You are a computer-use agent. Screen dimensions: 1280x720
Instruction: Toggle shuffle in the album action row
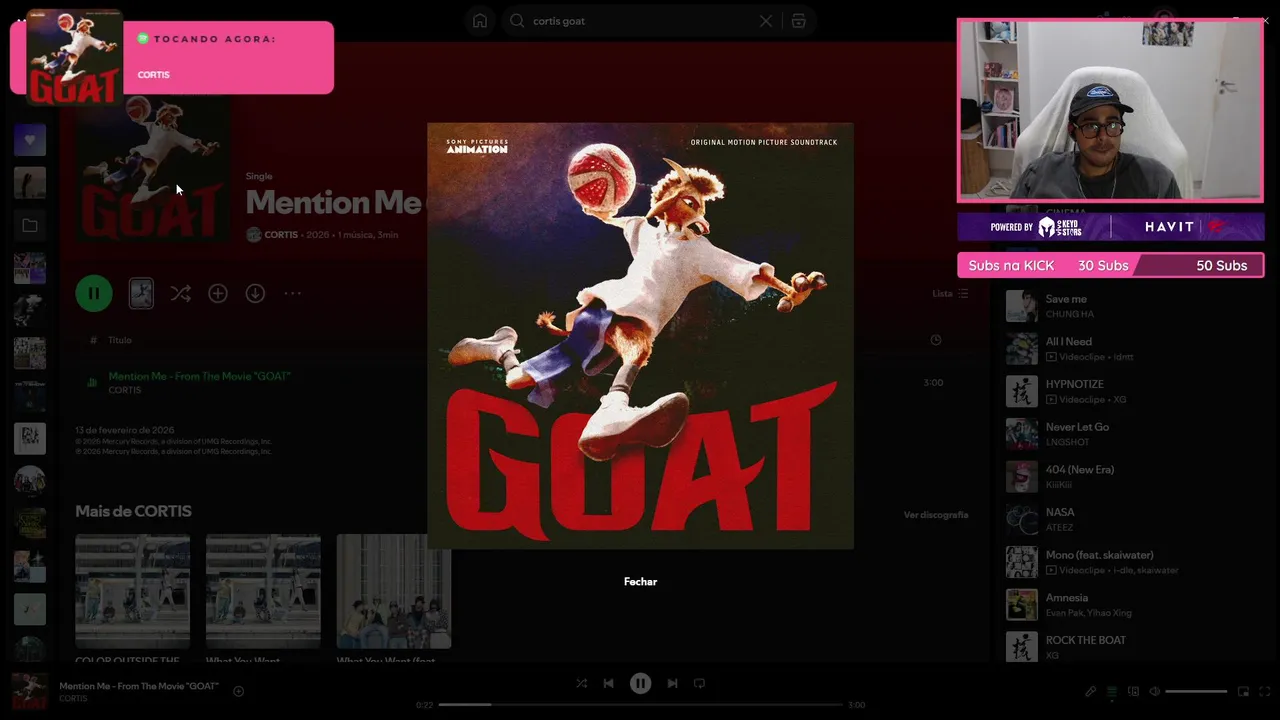180,293
